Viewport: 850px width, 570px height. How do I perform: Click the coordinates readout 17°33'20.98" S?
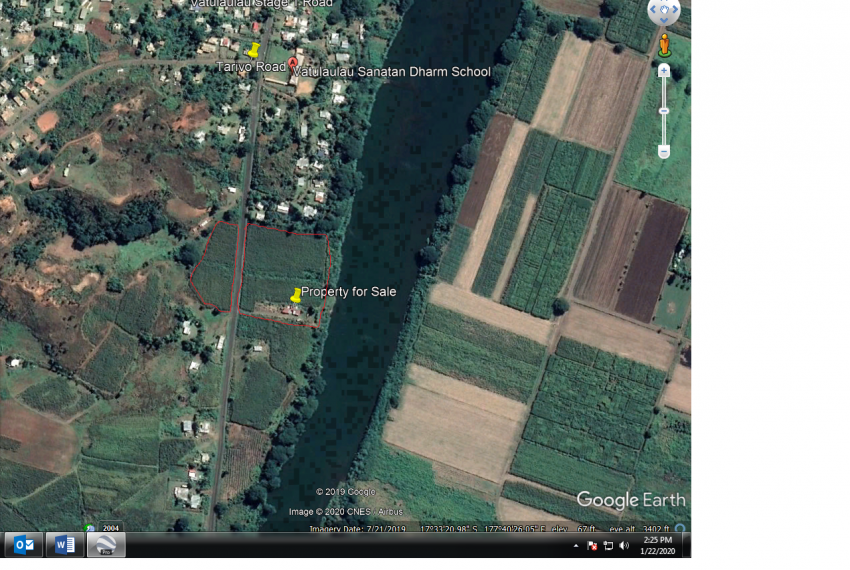pyautogui.click(x=449, y=529)
